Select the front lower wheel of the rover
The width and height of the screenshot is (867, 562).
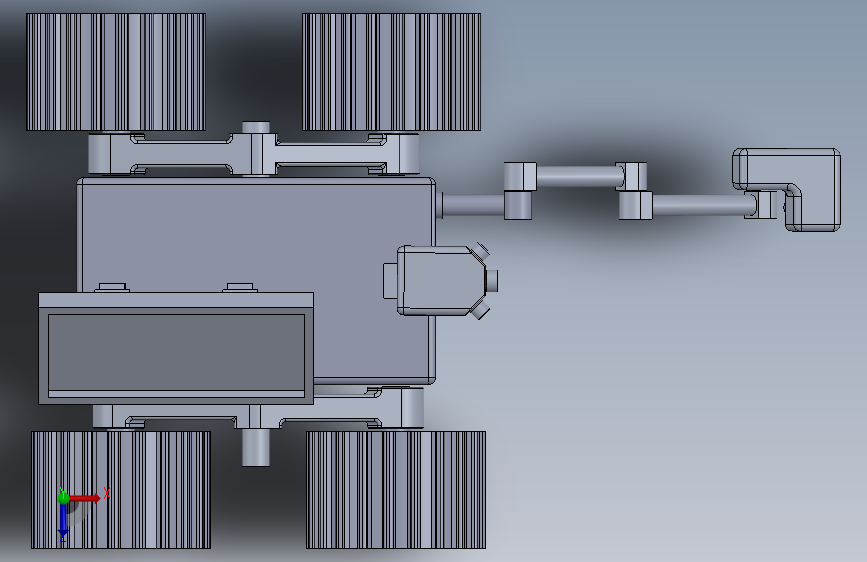coord(396,490)
